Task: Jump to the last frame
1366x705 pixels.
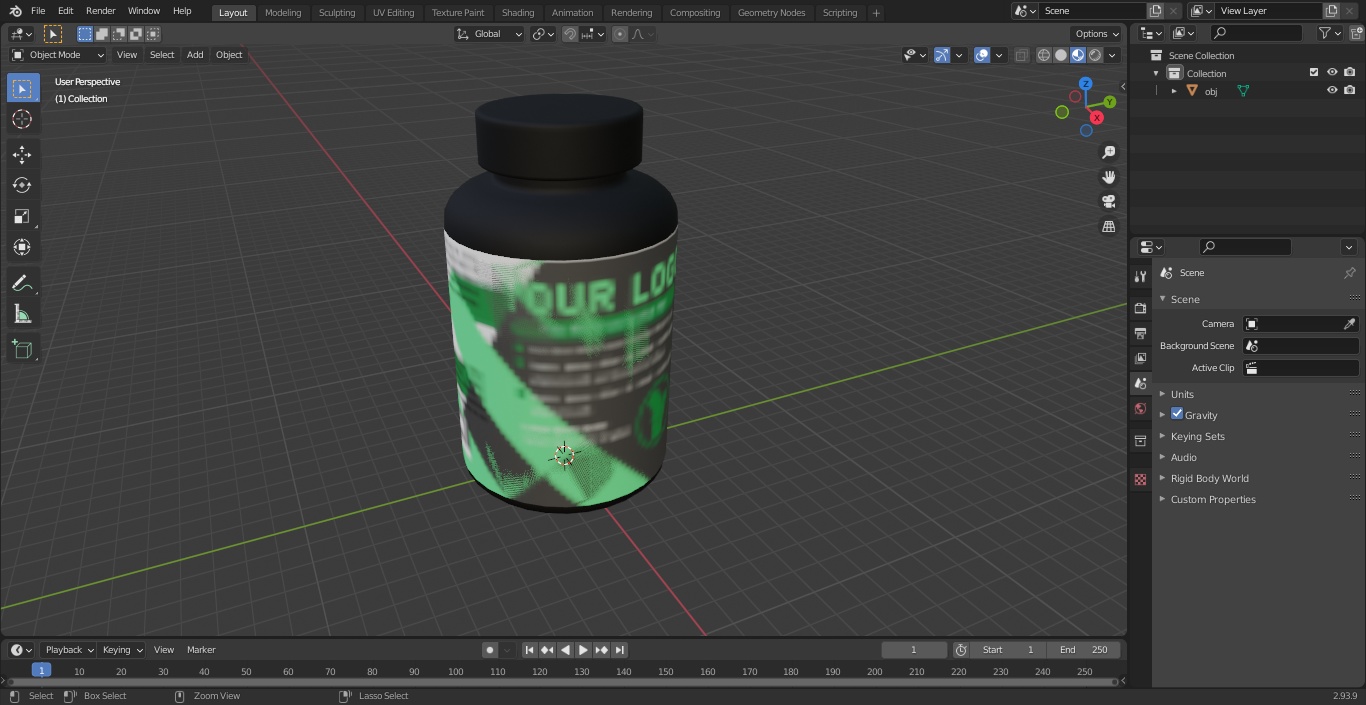Action: (620, 650)
